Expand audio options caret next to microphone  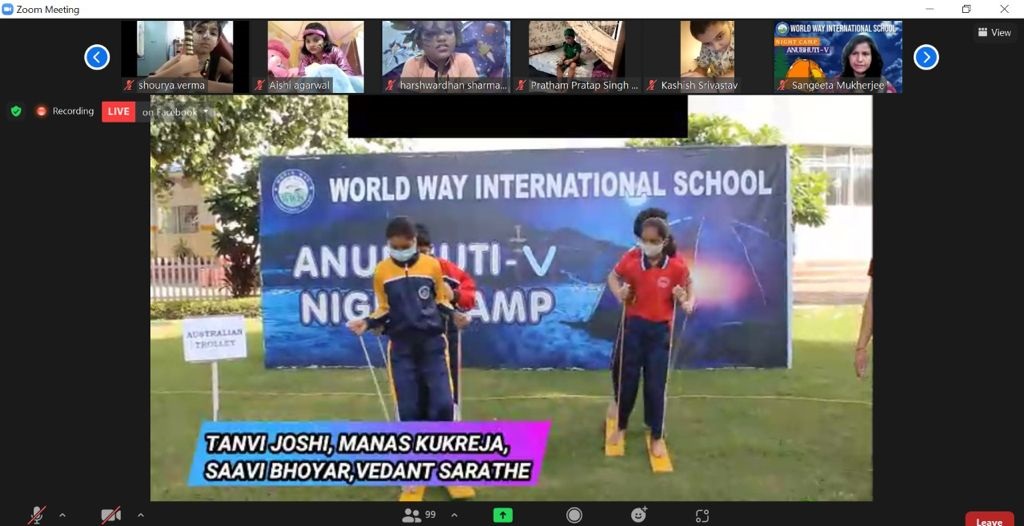[x=62, y=515]
